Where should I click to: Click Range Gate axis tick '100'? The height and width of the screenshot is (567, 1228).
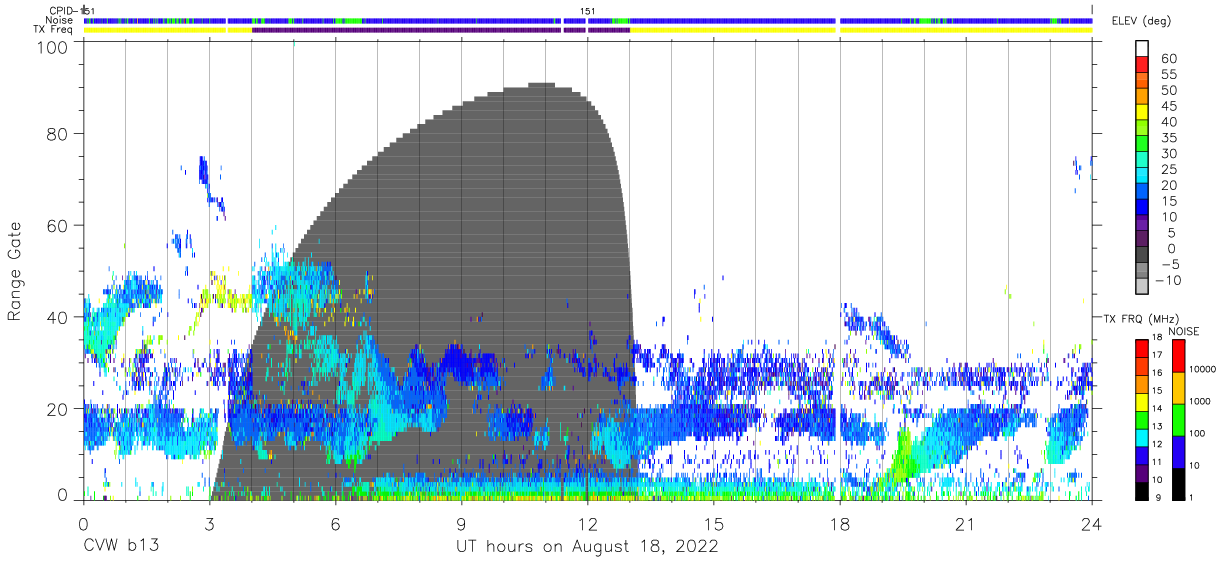[x=53, y=47]
